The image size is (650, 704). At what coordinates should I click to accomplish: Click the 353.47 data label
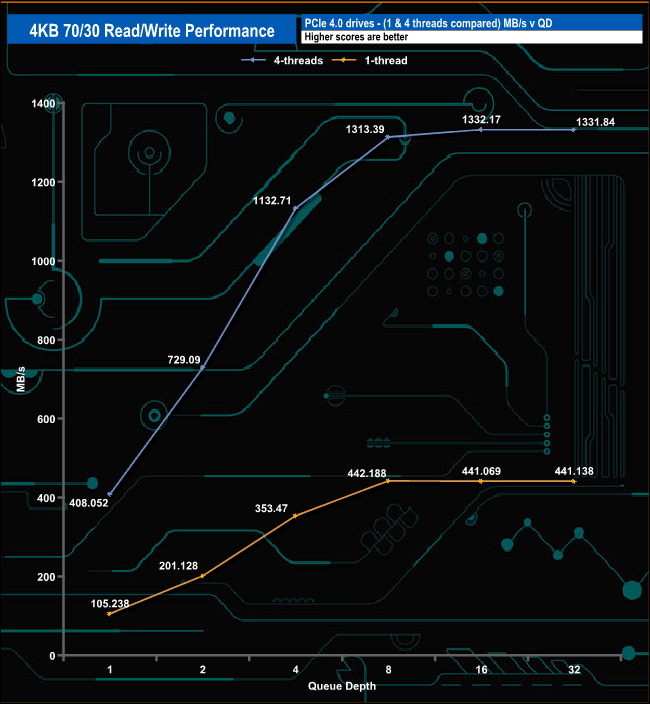click(x=271, y=509)
